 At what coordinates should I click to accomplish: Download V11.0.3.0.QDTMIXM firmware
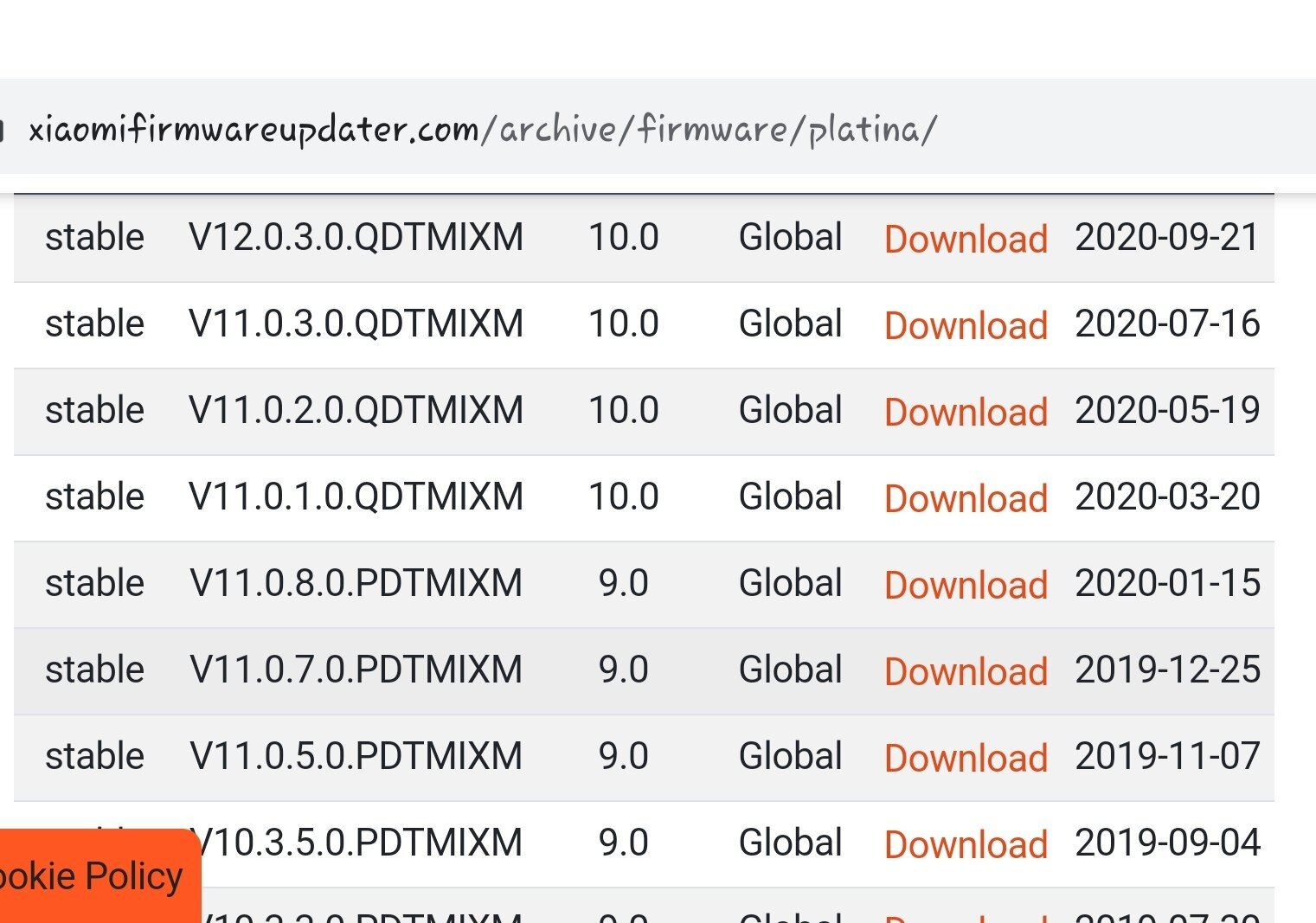pos(966,325)
